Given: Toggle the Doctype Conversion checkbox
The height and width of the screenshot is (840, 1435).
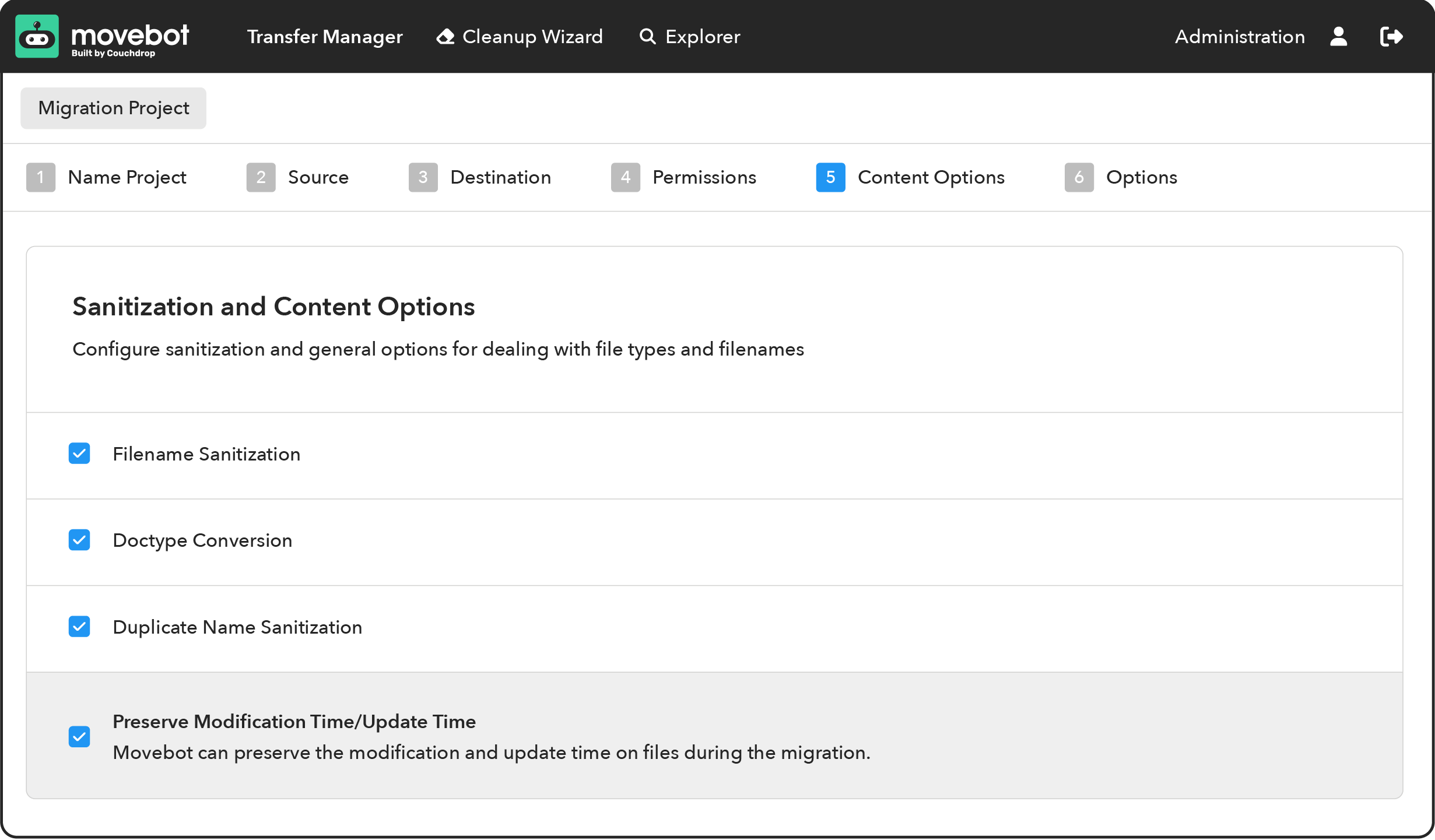Looking at the screenshot, I should 79,540.
